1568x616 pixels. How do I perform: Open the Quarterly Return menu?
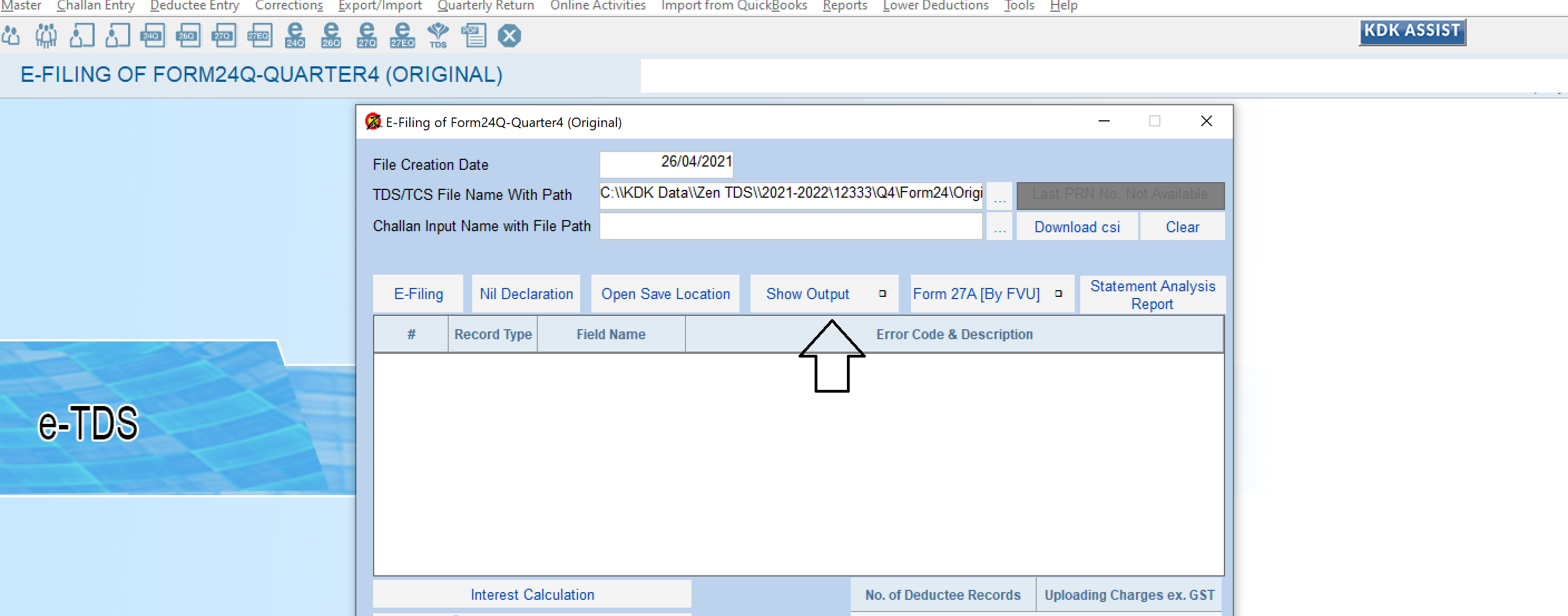[485, 6]
